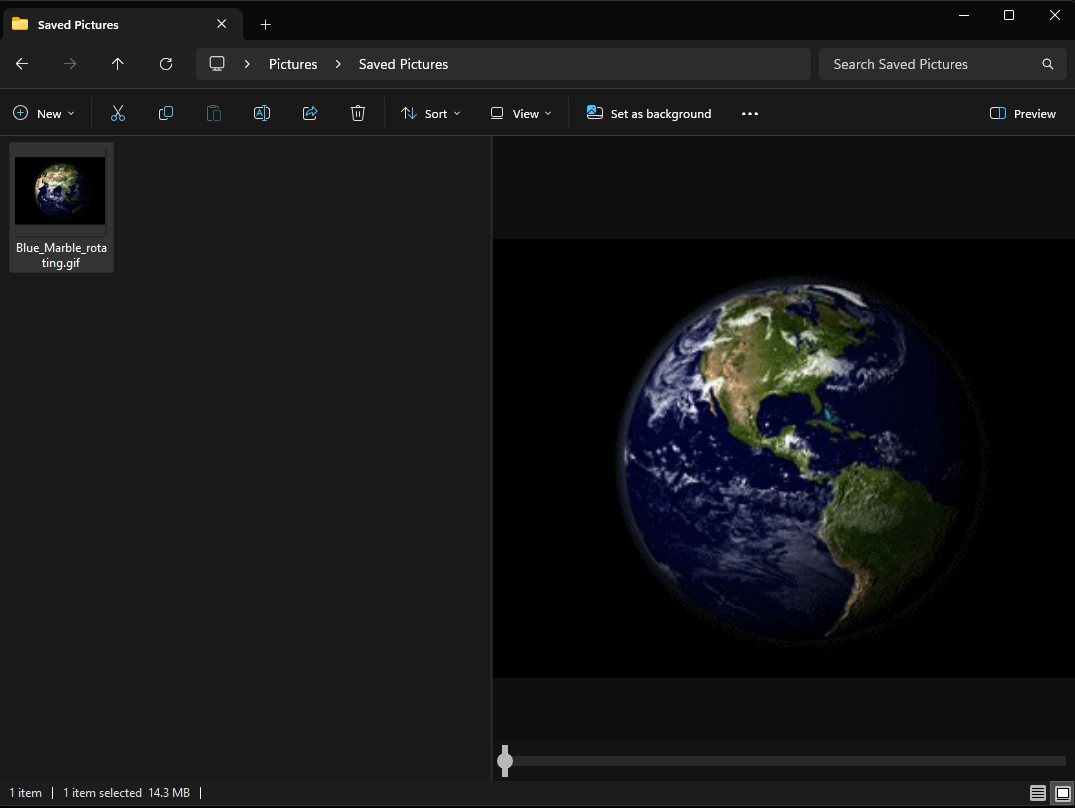Viewport: 1075px width, 808px height.
Task: Open the New dropdown menu
Action: coord(44,114)
